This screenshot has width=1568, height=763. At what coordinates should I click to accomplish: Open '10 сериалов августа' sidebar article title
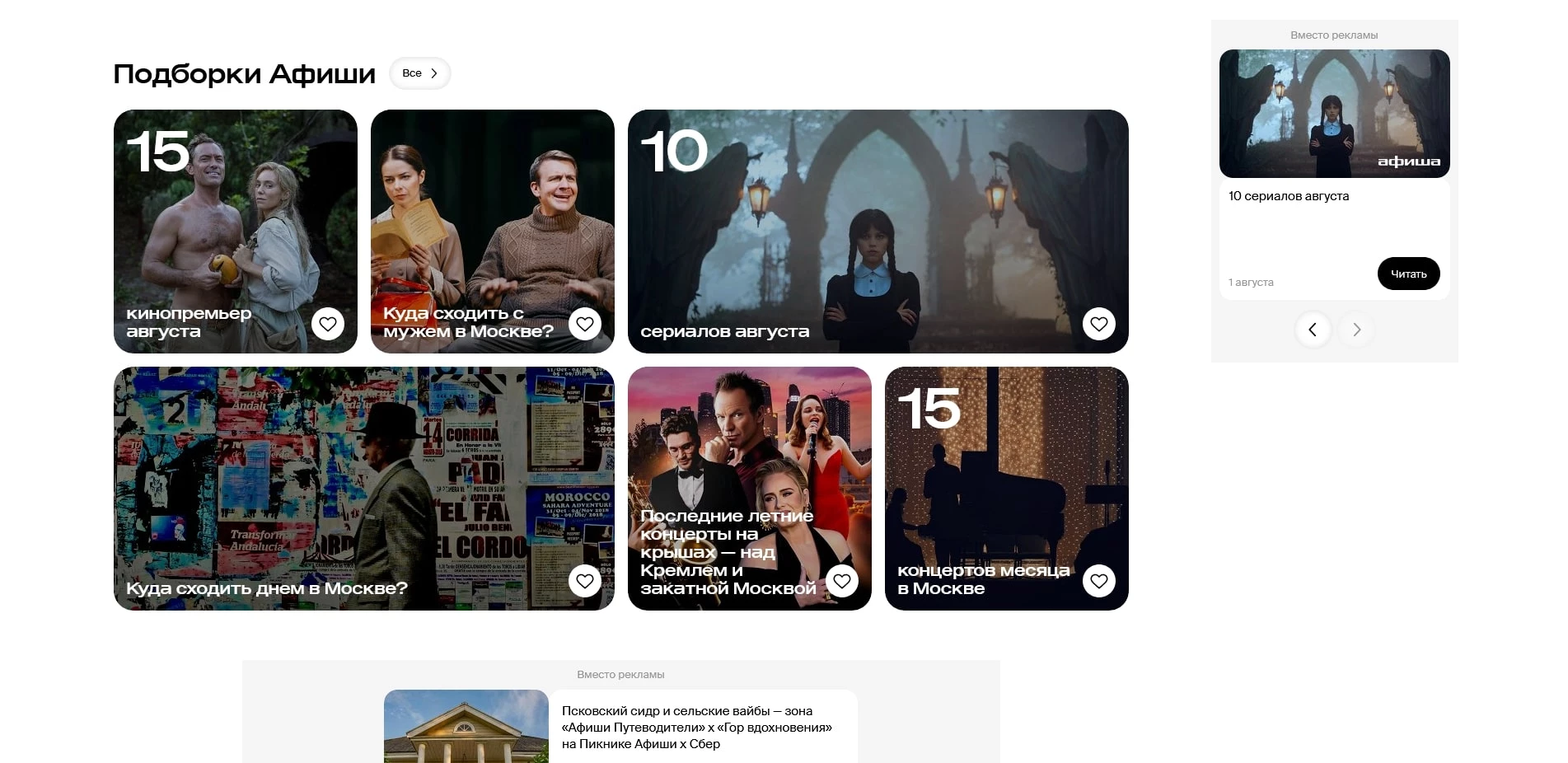[1289, 196]
